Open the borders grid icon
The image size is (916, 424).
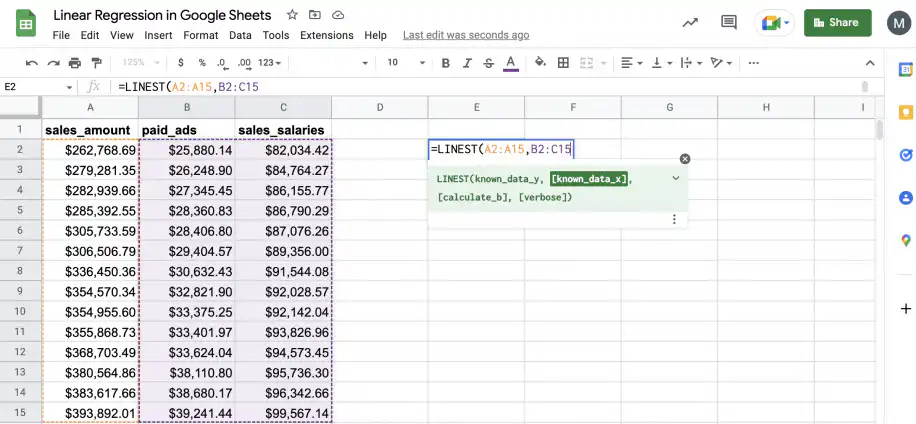tap(563, 62)
